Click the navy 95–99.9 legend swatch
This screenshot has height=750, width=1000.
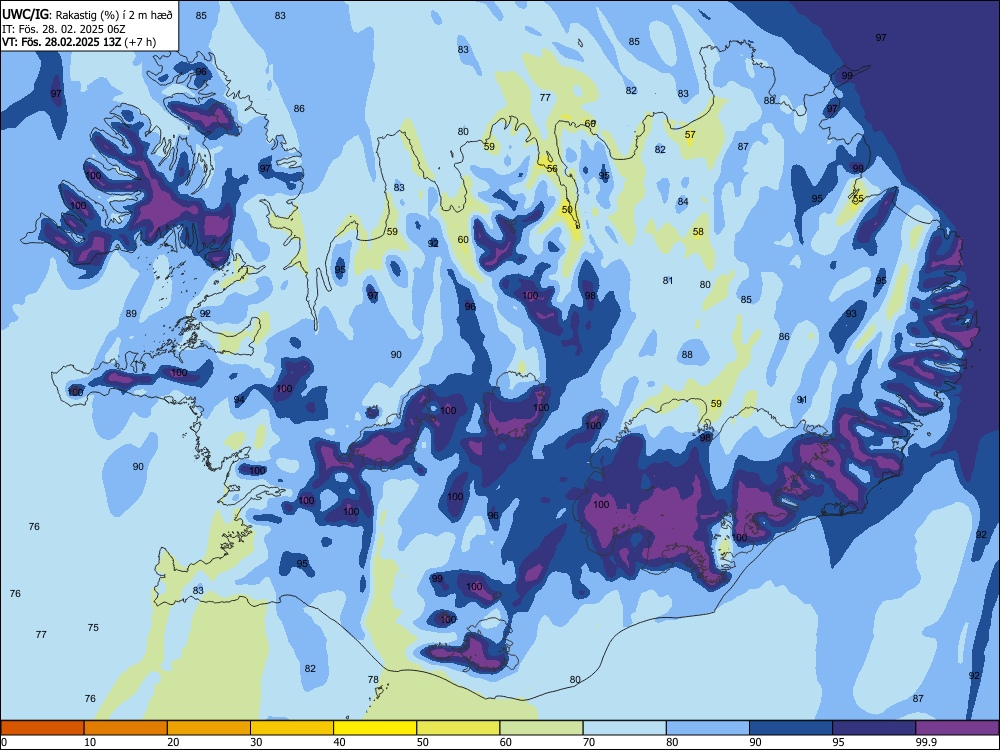[874, 728]
